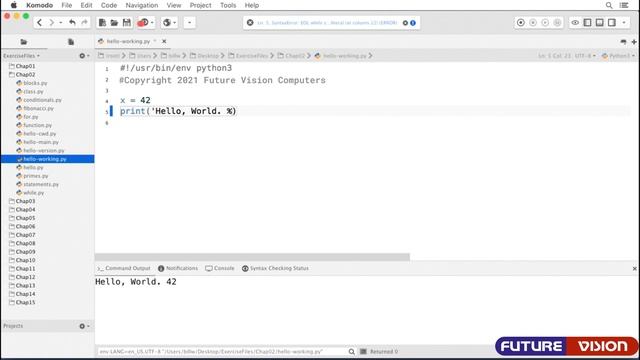Toggle focus mode with the eye icon

point(575,22)
